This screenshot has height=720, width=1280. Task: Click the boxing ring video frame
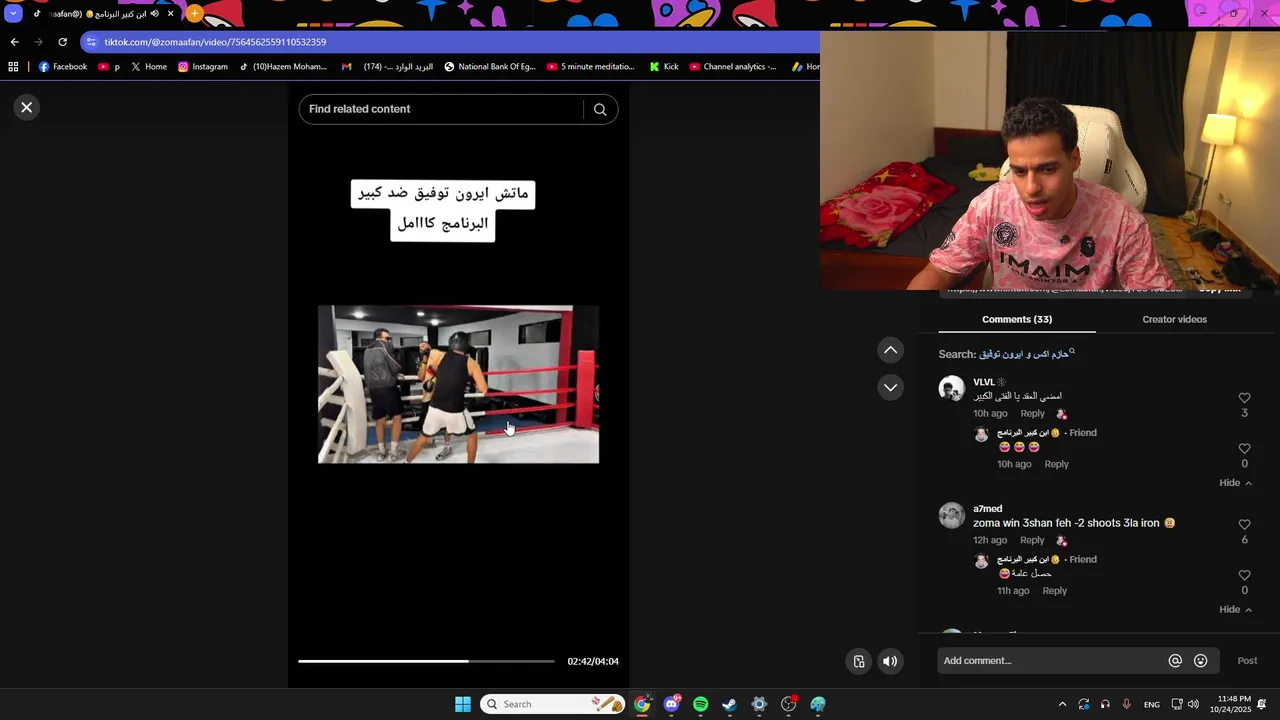(458, 384)
